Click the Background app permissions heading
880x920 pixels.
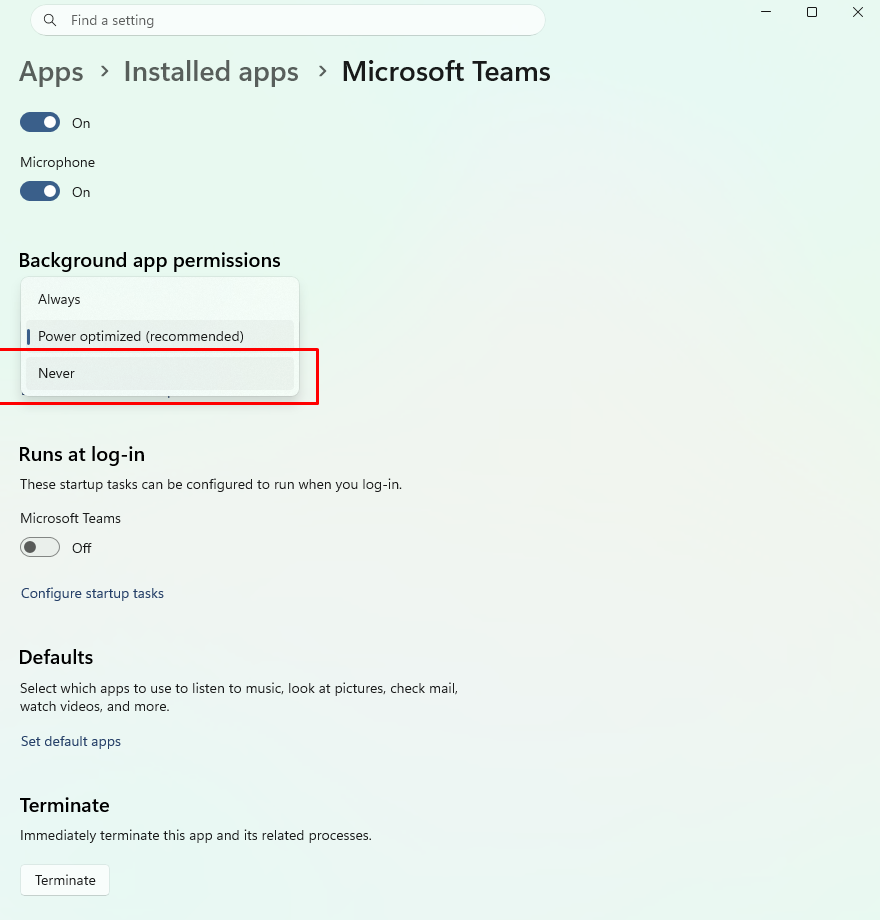[x=150, y=261]
